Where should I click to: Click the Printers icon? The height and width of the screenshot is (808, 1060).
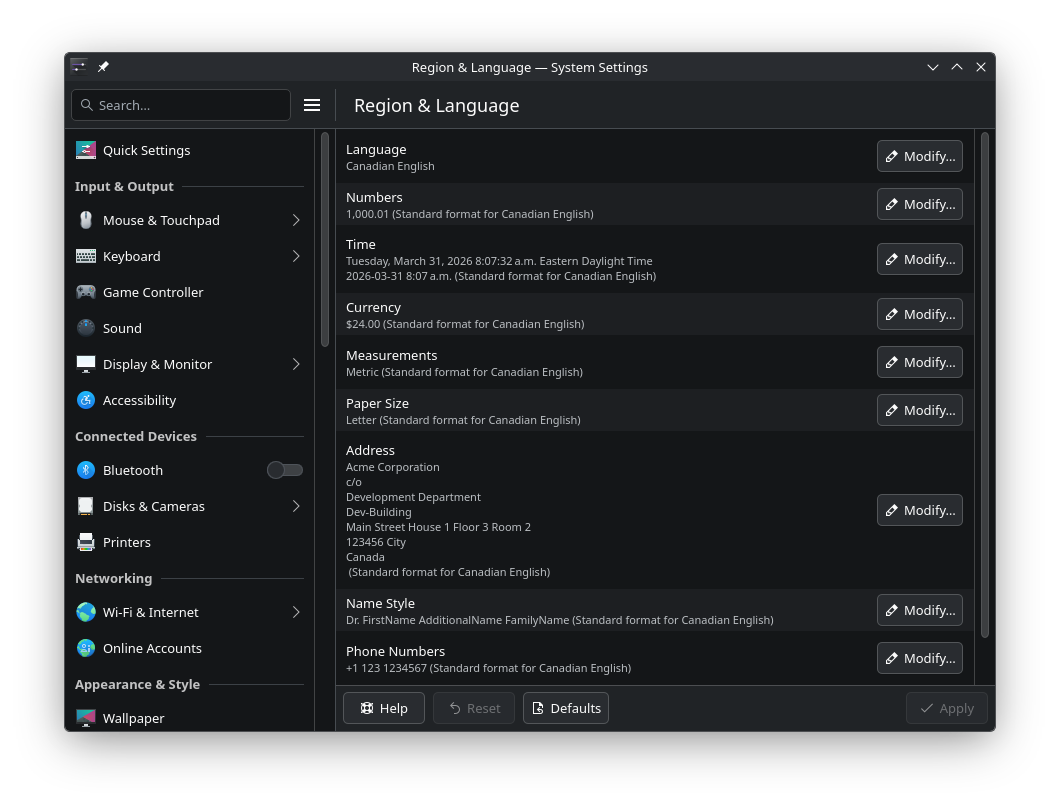pyautogui.click(x=86, y=542)
